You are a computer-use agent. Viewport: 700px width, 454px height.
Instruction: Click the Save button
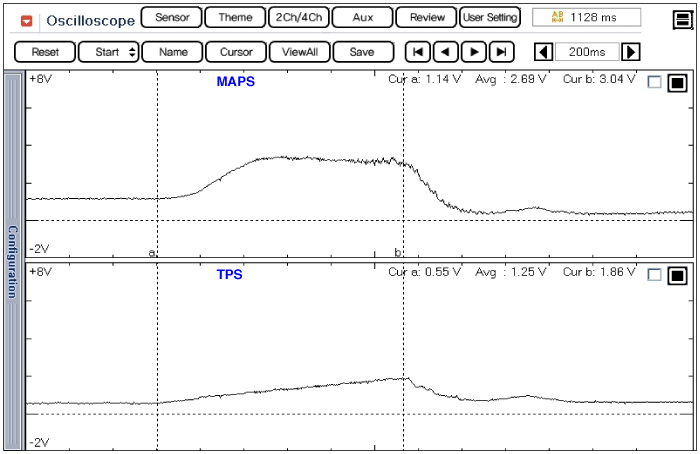(x=362, y=52)
